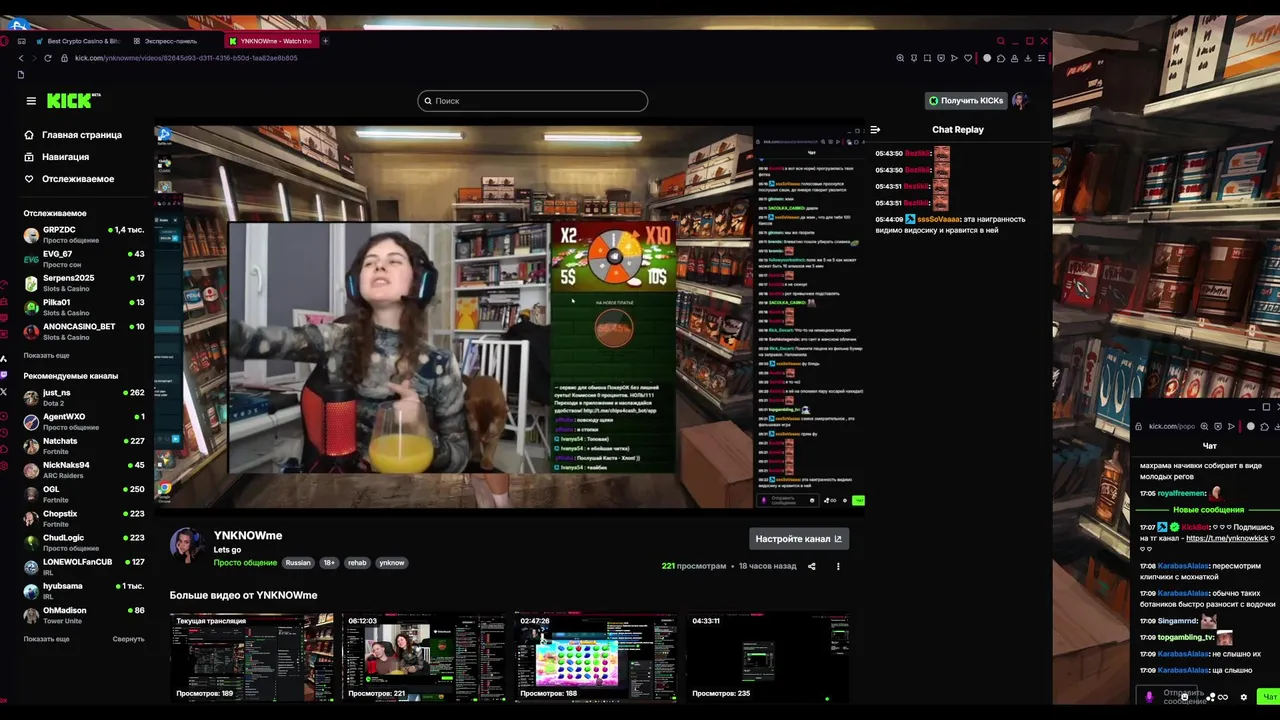Click the Просто общение category link
Viewport: 1280px width, 720px height.
(x=245, y=563)
